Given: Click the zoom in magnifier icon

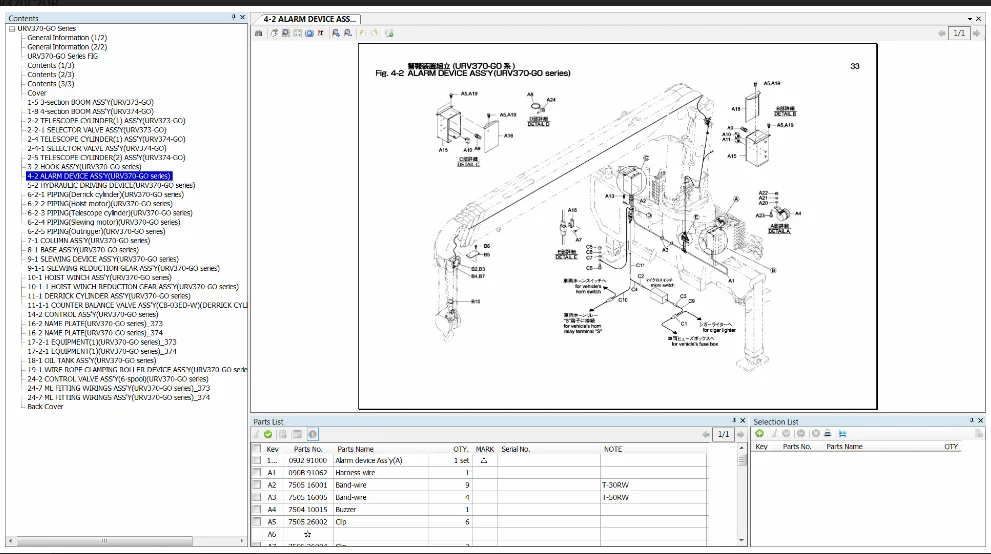Looking at the screenshot, I should [x=336, y=33].
